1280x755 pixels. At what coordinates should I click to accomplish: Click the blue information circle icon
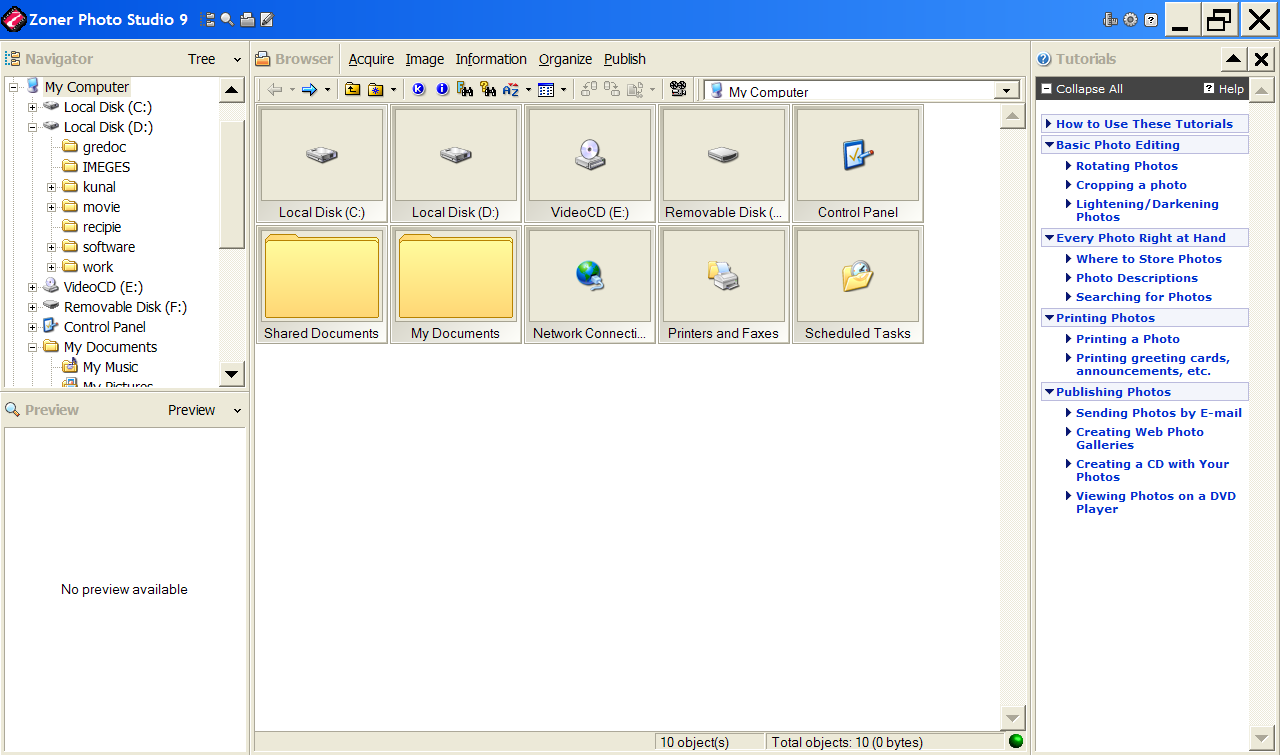[x=442, y=90]
